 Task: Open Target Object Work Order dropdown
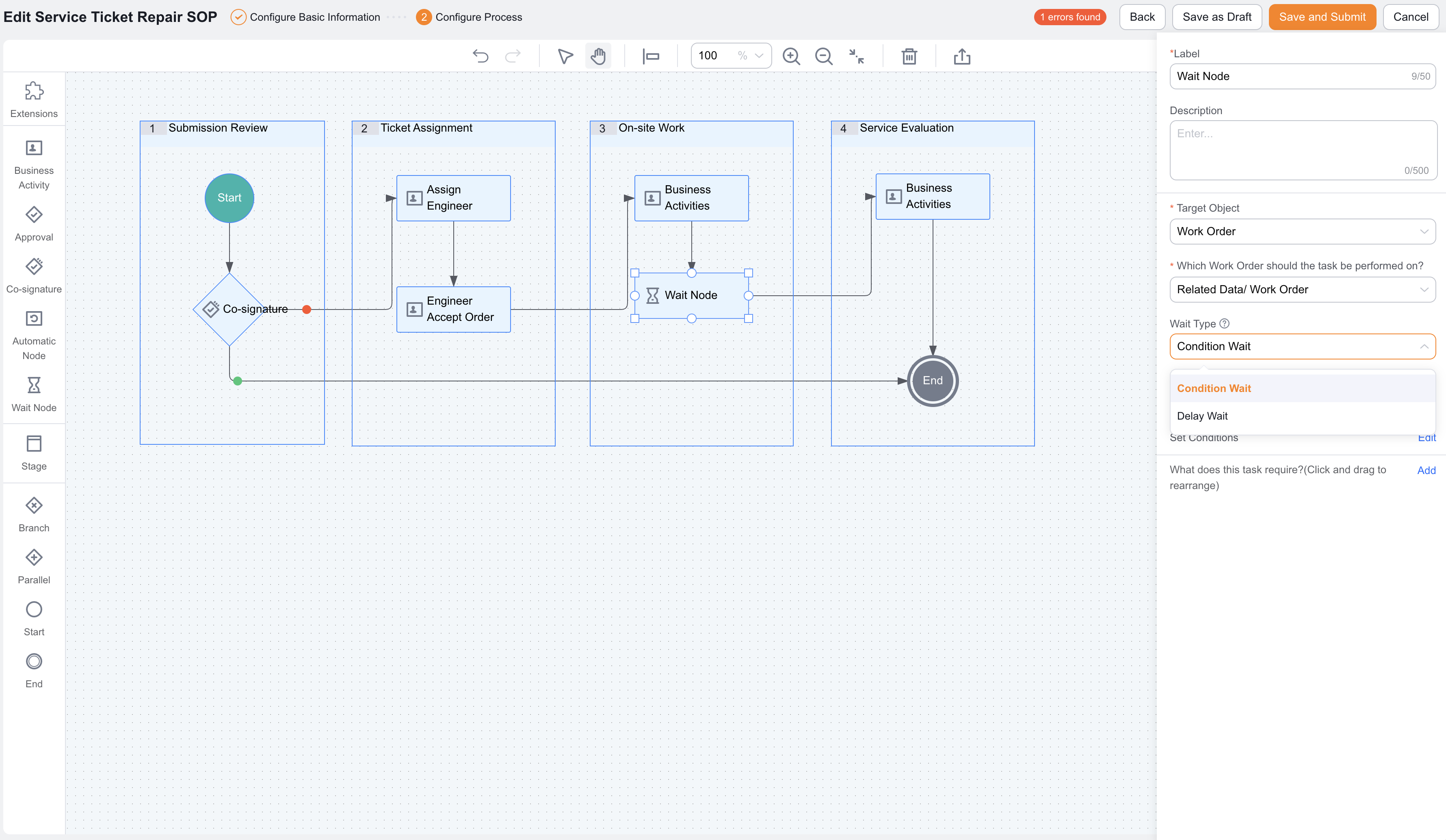1302,231
